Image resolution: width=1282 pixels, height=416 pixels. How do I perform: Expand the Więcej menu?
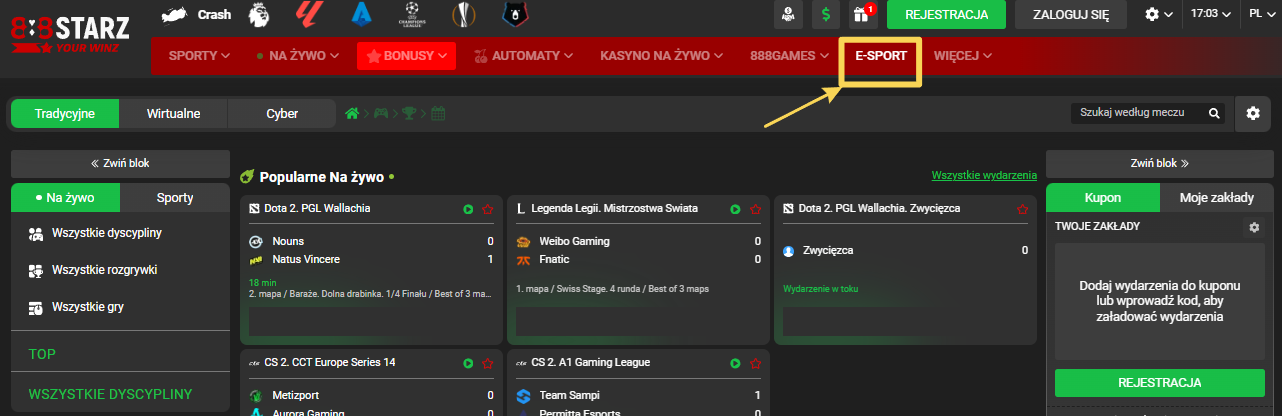point(962,56)
